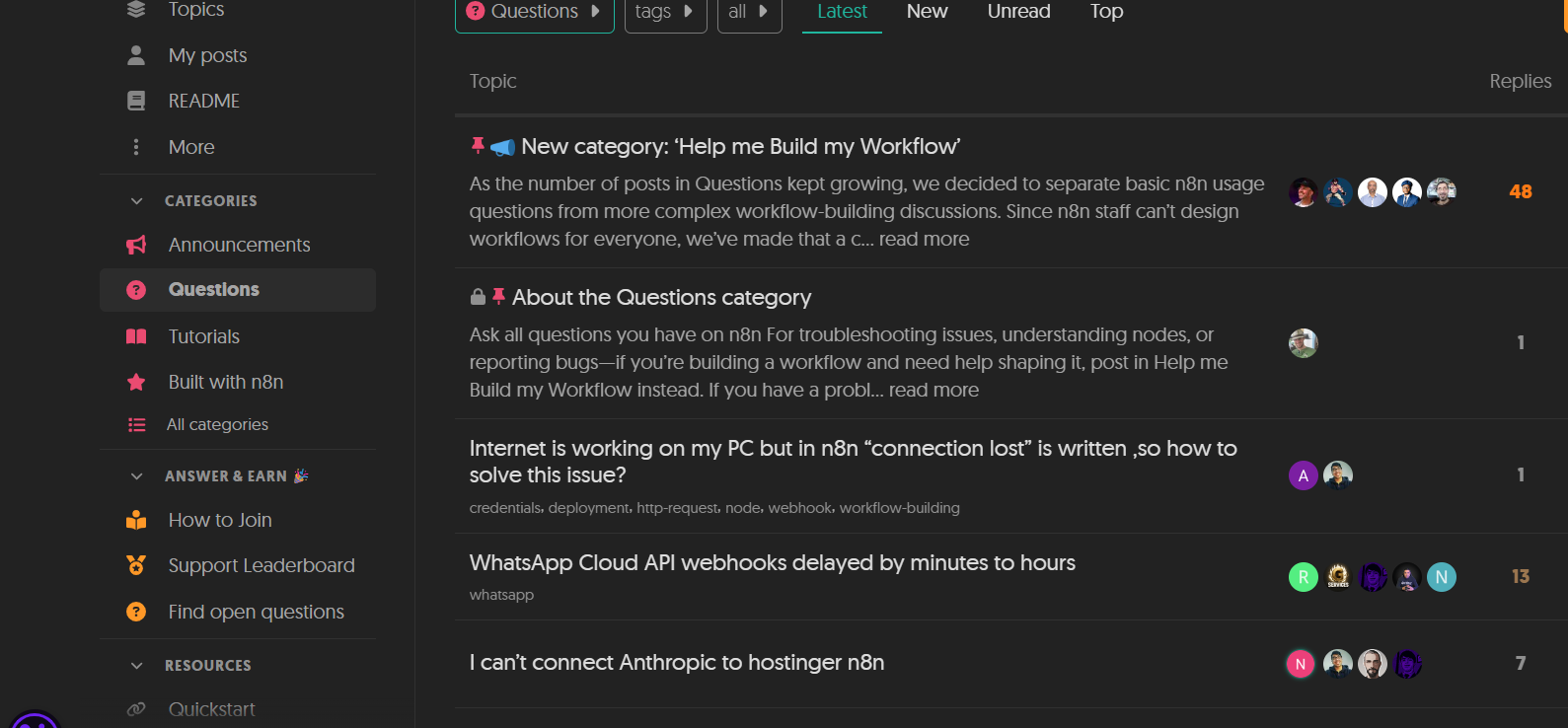The width and height of the screenshot is (1568, 728).
Task: Open 'New category: Help me Build my Workflow' topic
Action: tap(740, 146)
